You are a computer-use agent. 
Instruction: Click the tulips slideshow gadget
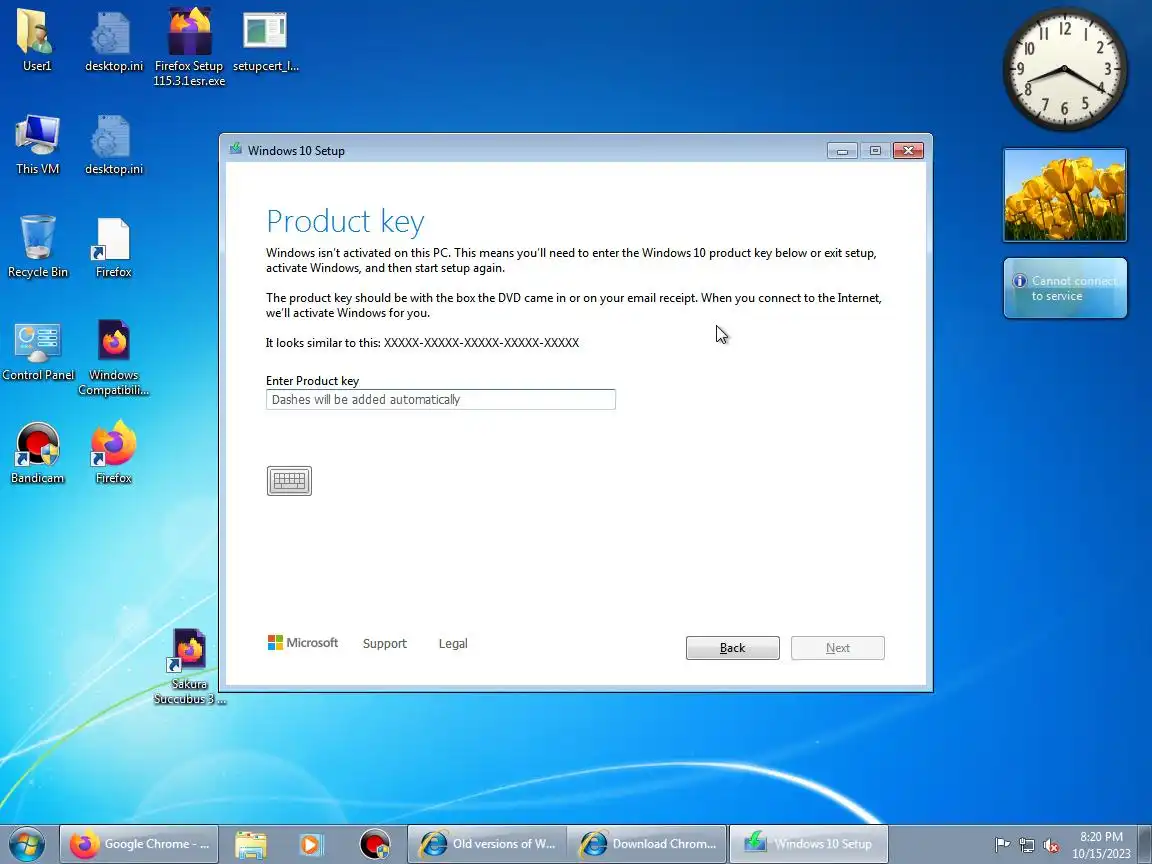tap(1065, 195)
